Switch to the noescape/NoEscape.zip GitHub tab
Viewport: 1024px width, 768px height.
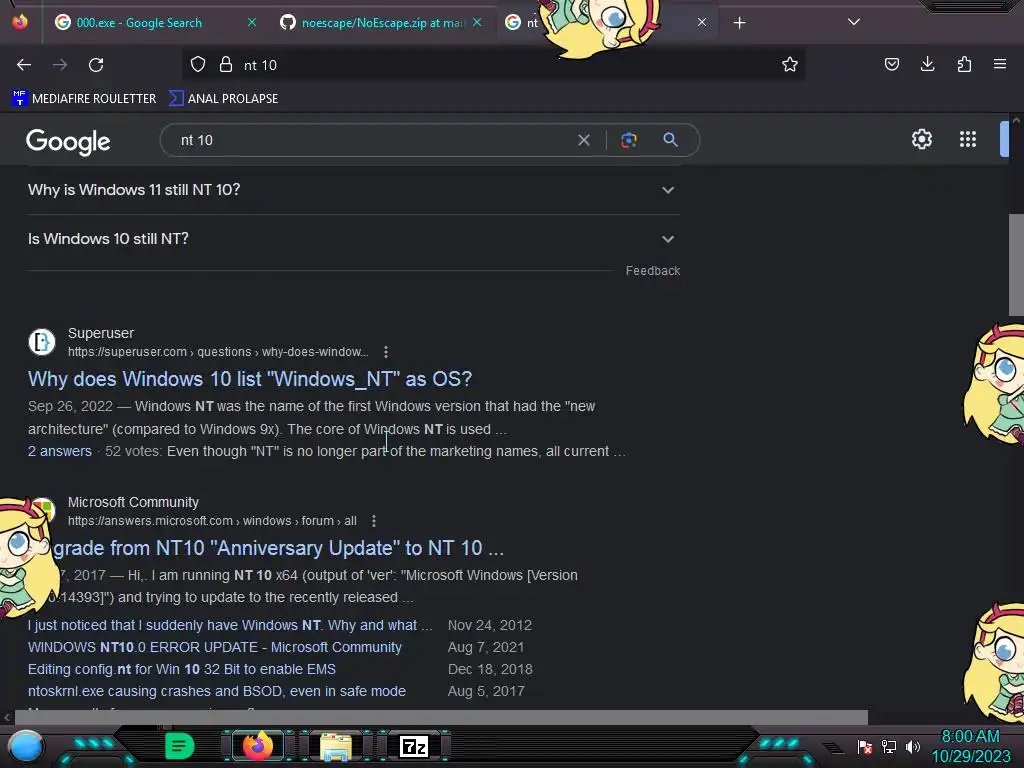(383, 23)
